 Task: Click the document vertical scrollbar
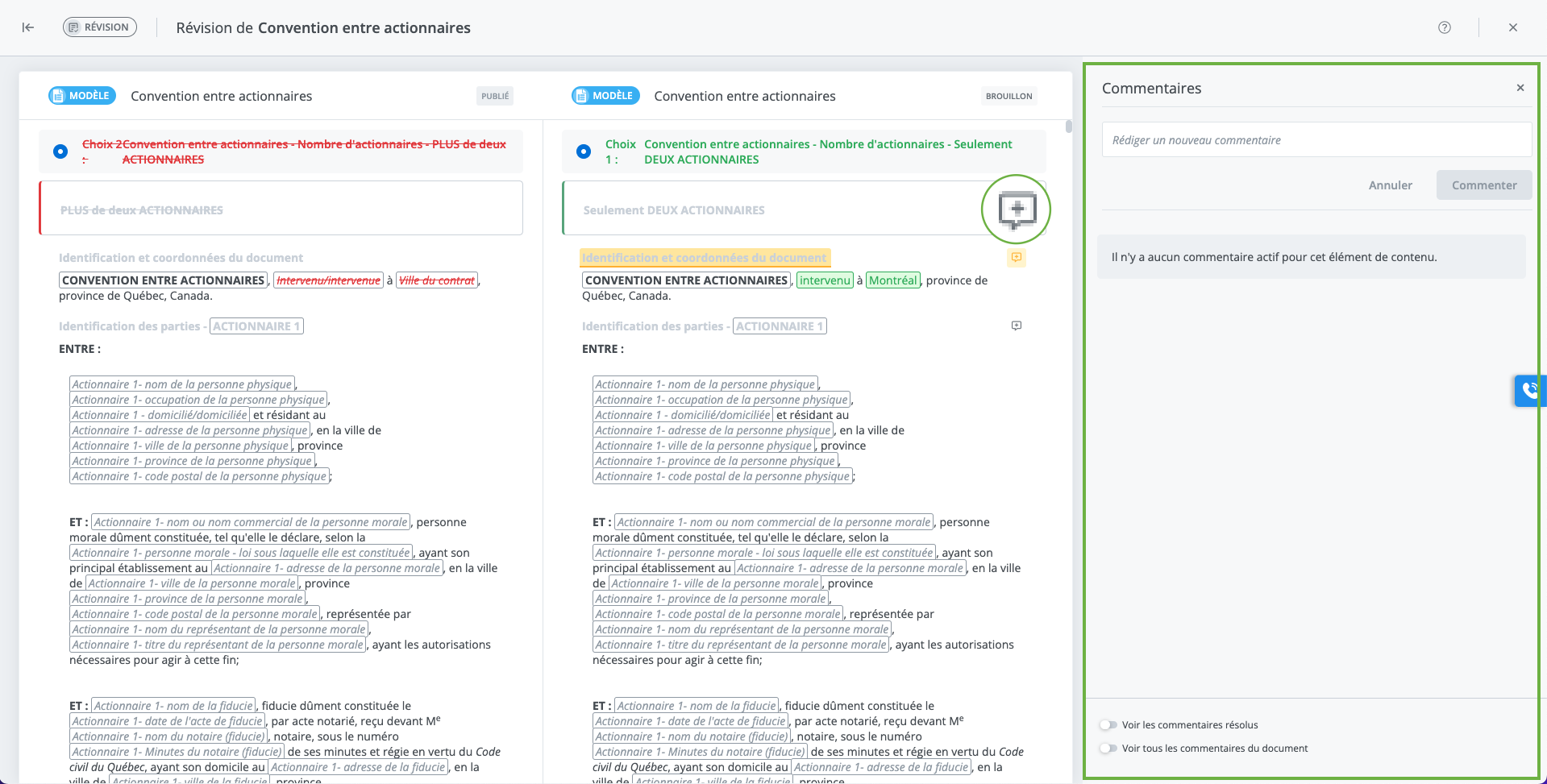click(1069, 127)
